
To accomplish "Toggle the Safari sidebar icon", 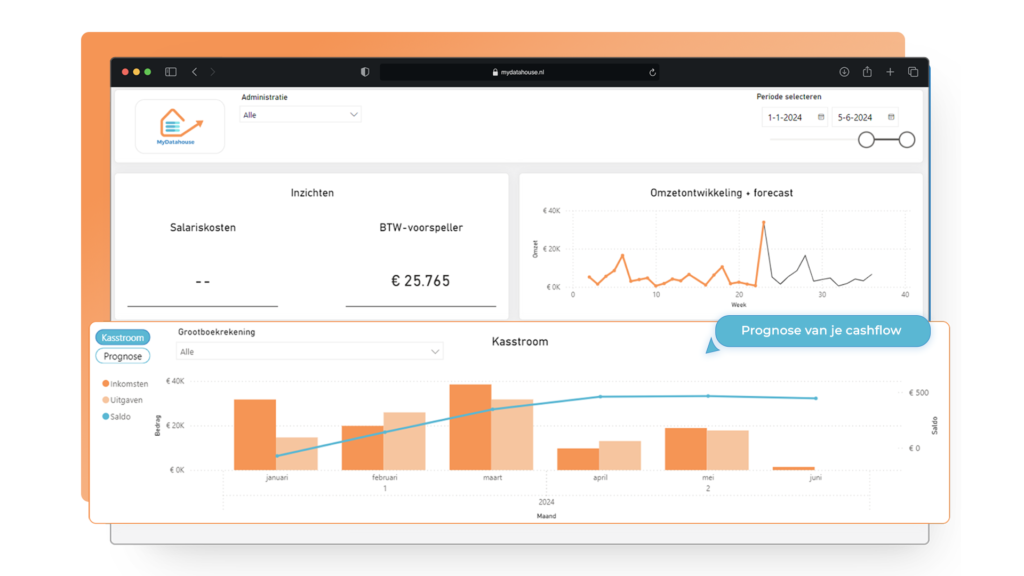I will (x=171, y=72).
